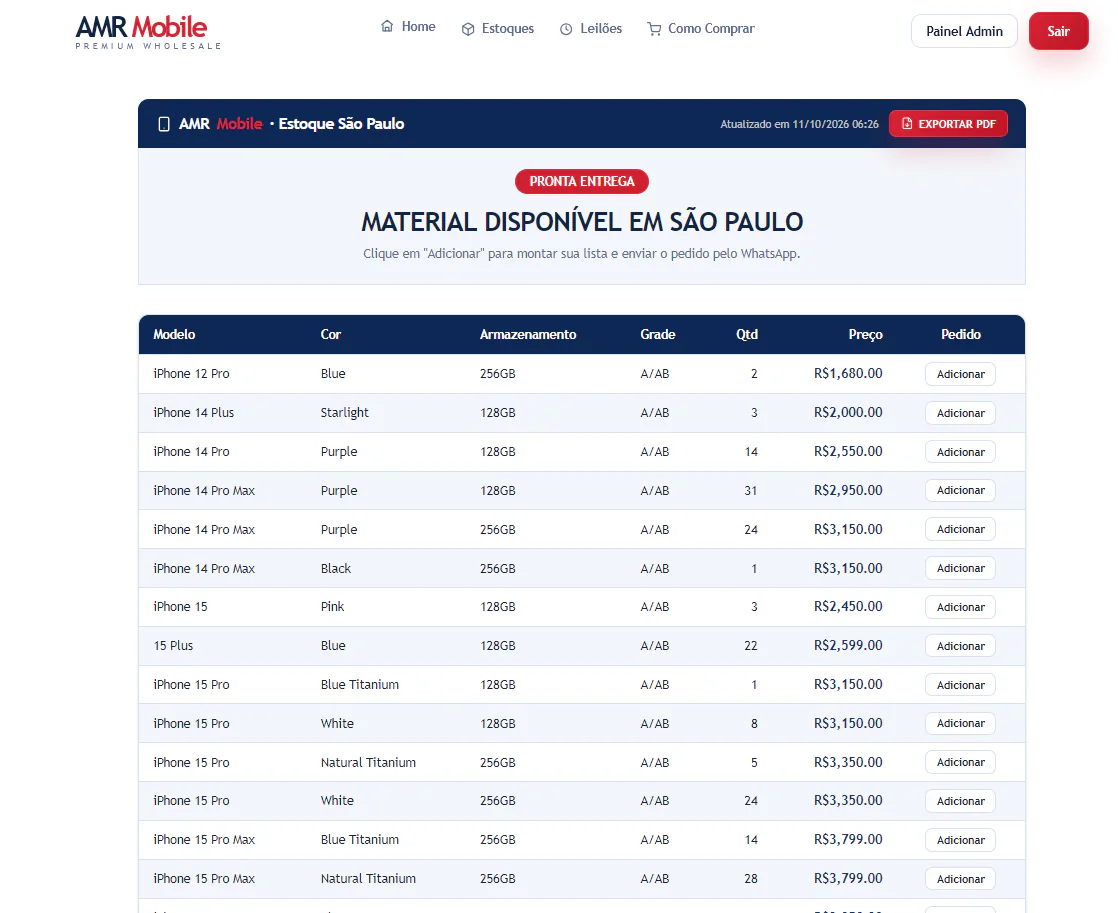Log out with the Sair button
Screen dimensions: 1118x913
coord(1058,31)
